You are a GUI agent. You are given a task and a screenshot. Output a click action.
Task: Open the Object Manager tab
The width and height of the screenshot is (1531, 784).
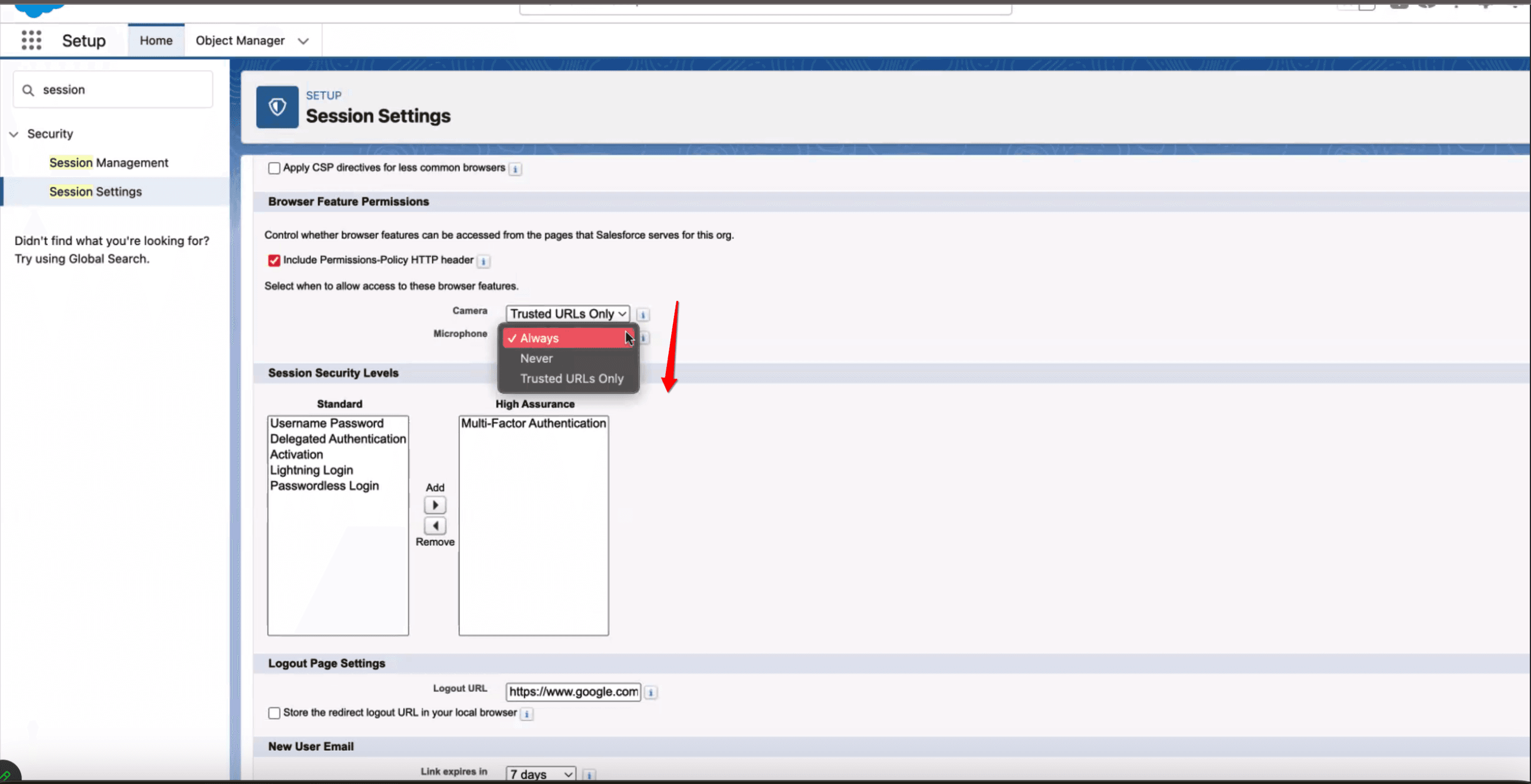[239, 41]
